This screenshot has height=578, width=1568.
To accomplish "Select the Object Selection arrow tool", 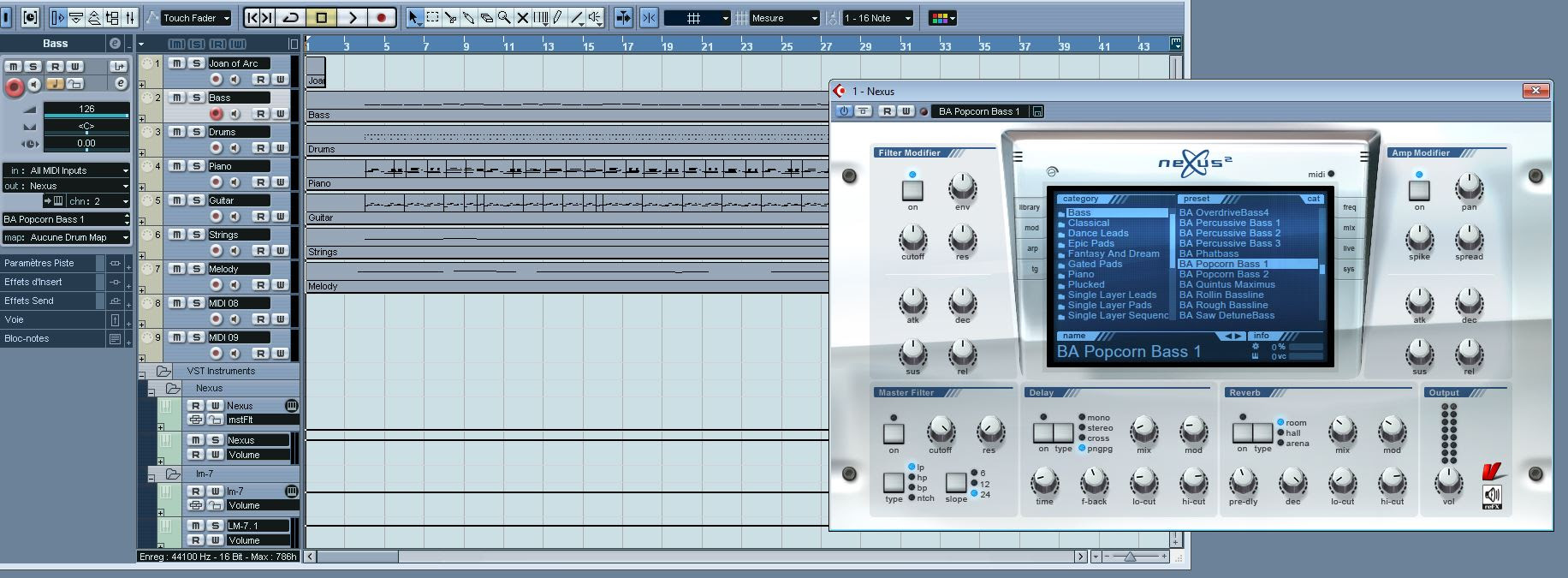I will [x=414, y=17].
